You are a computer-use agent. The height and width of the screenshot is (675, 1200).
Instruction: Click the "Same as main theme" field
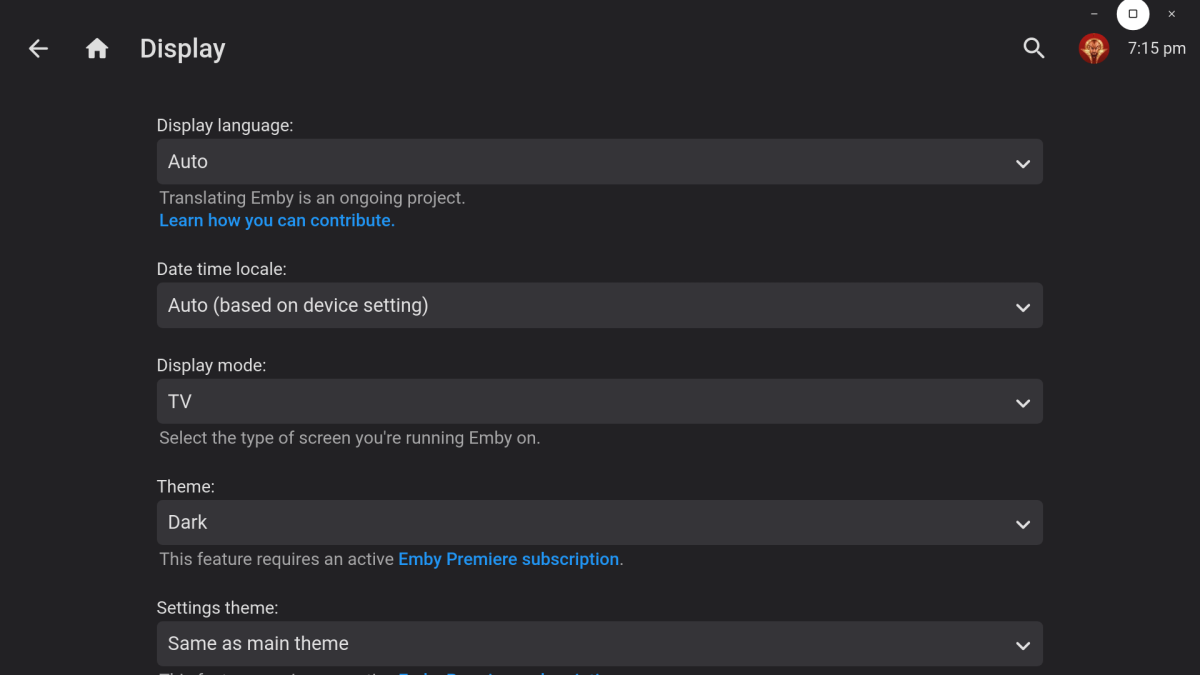point(600,644)
